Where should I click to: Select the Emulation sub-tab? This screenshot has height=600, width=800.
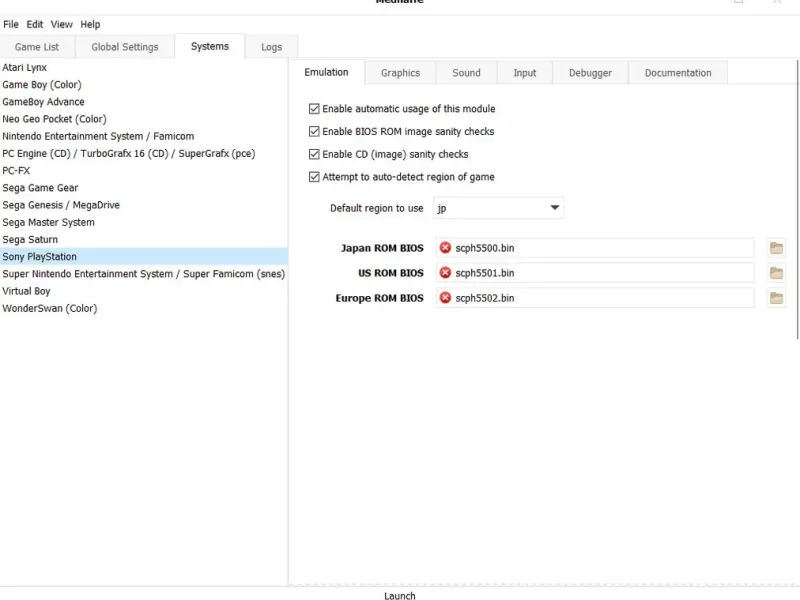point(327,72)
